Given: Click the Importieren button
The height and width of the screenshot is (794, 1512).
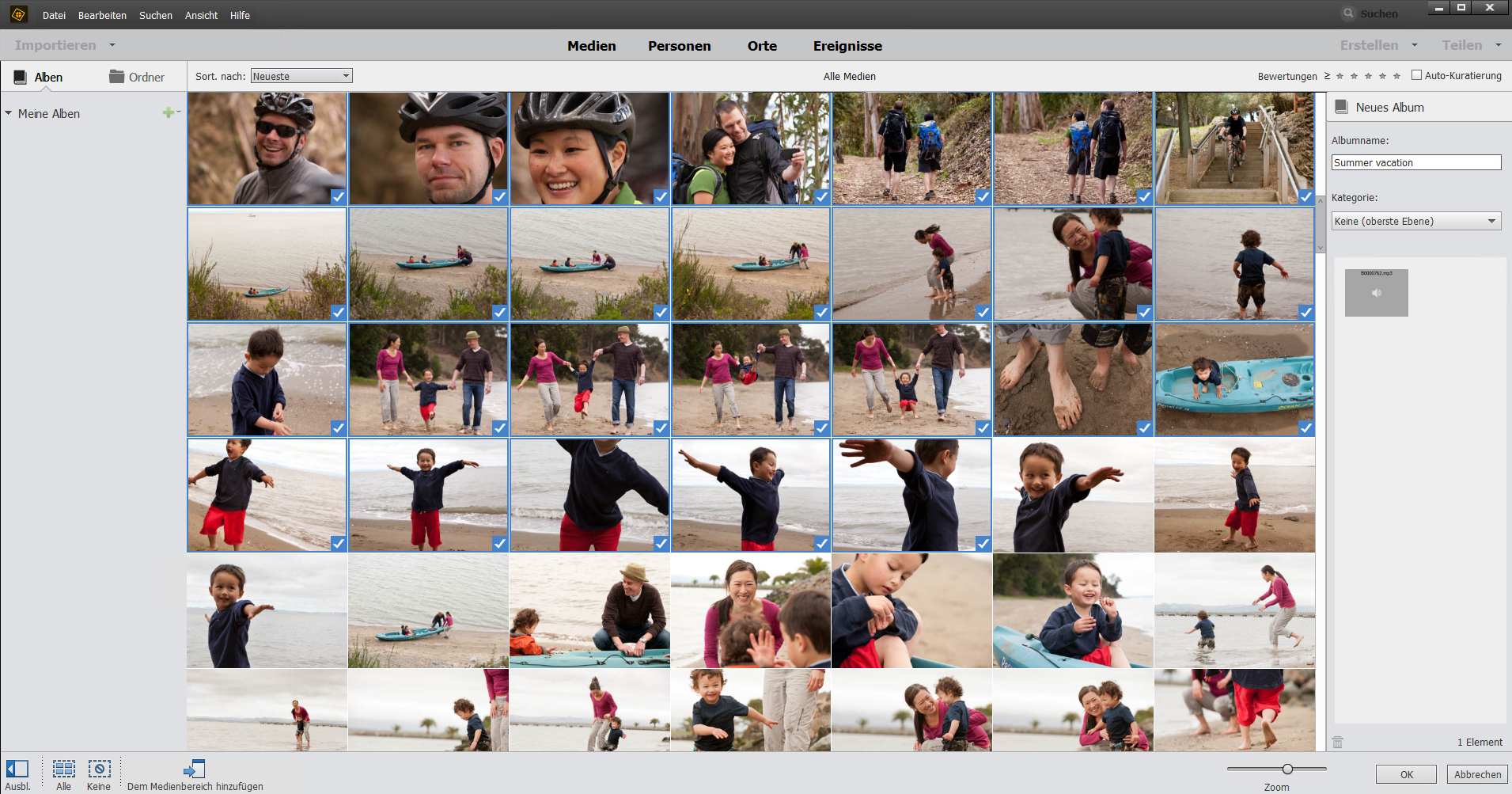Looking at the screenshot, I should tap(55, 45).
